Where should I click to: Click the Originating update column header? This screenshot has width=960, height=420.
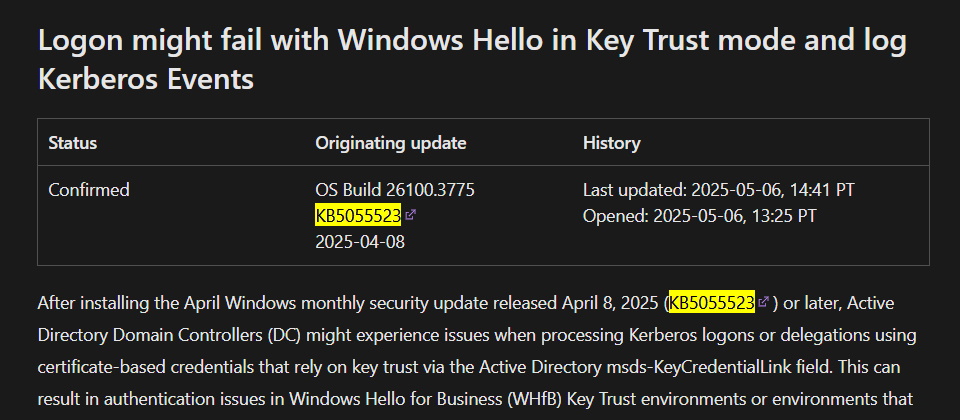pos(391,143)
